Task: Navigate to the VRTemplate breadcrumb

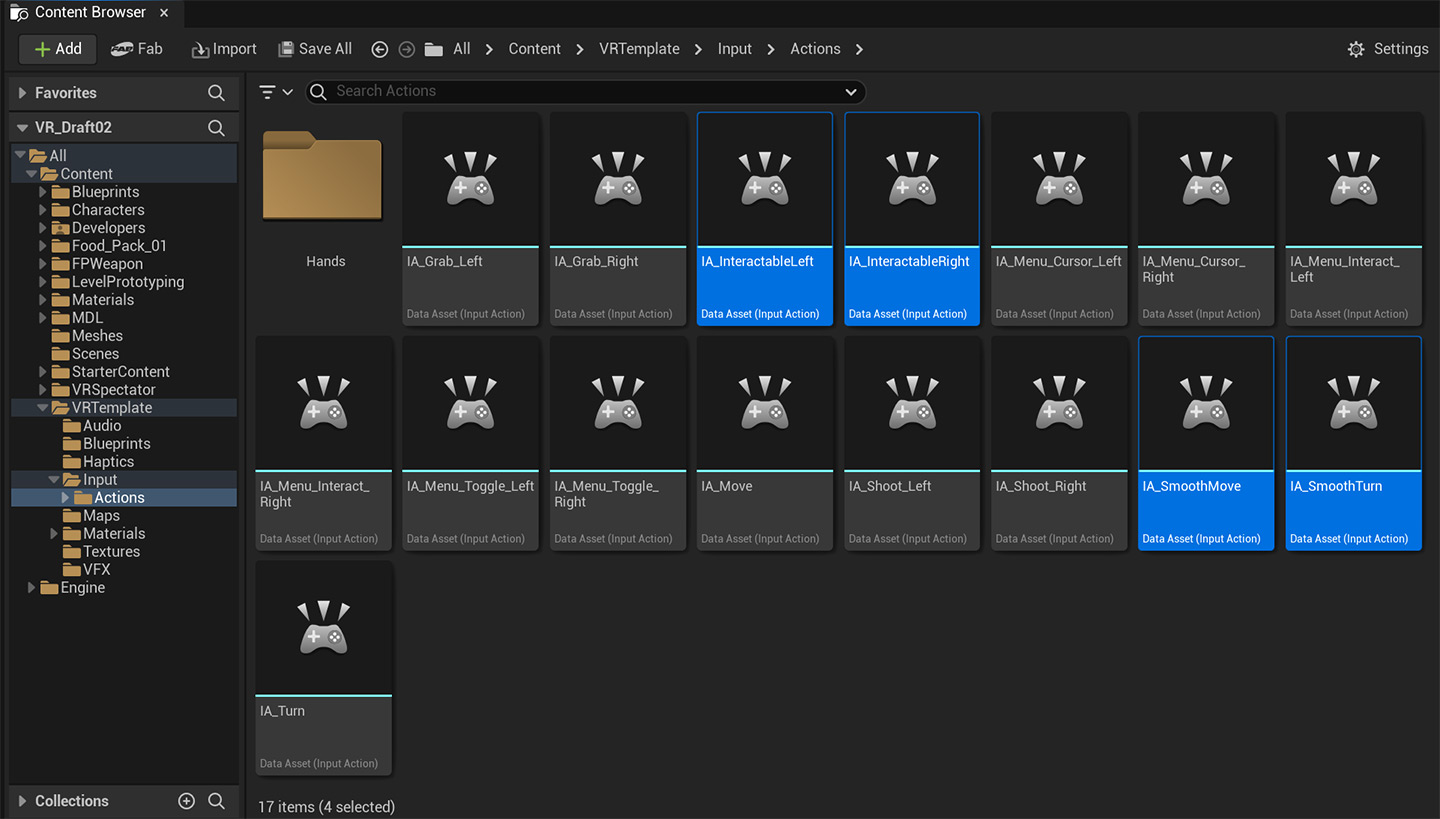Action: point(639,49)
